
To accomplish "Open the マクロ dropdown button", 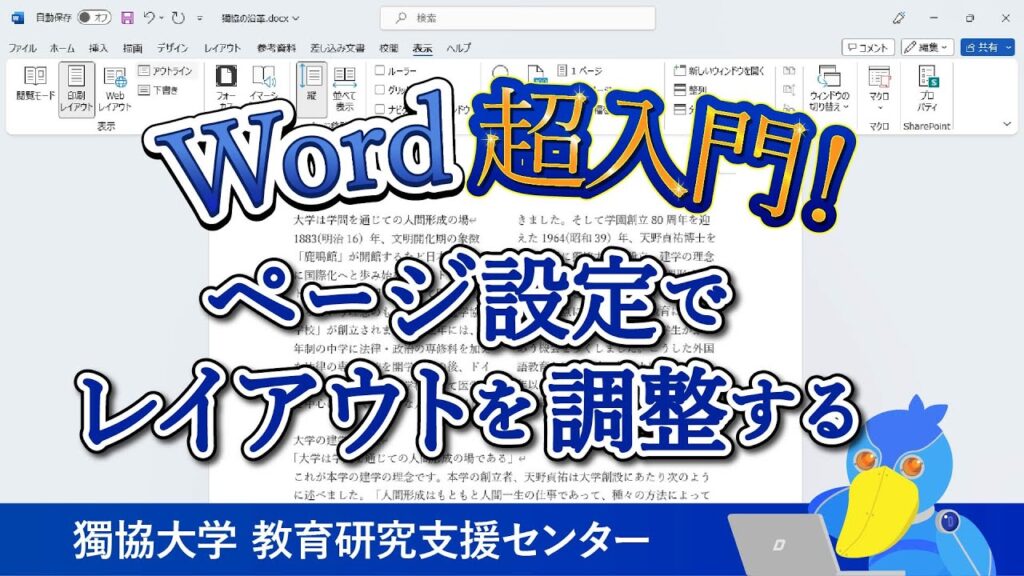I will (879, 89).
